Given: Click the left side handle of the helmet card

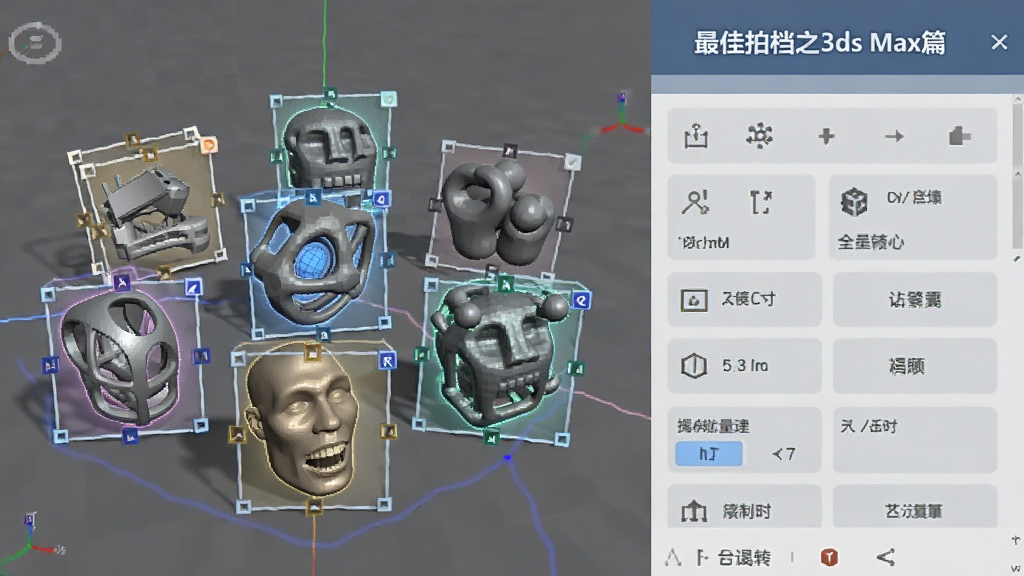Looking at the screenshot, I should tap(51, 365).
